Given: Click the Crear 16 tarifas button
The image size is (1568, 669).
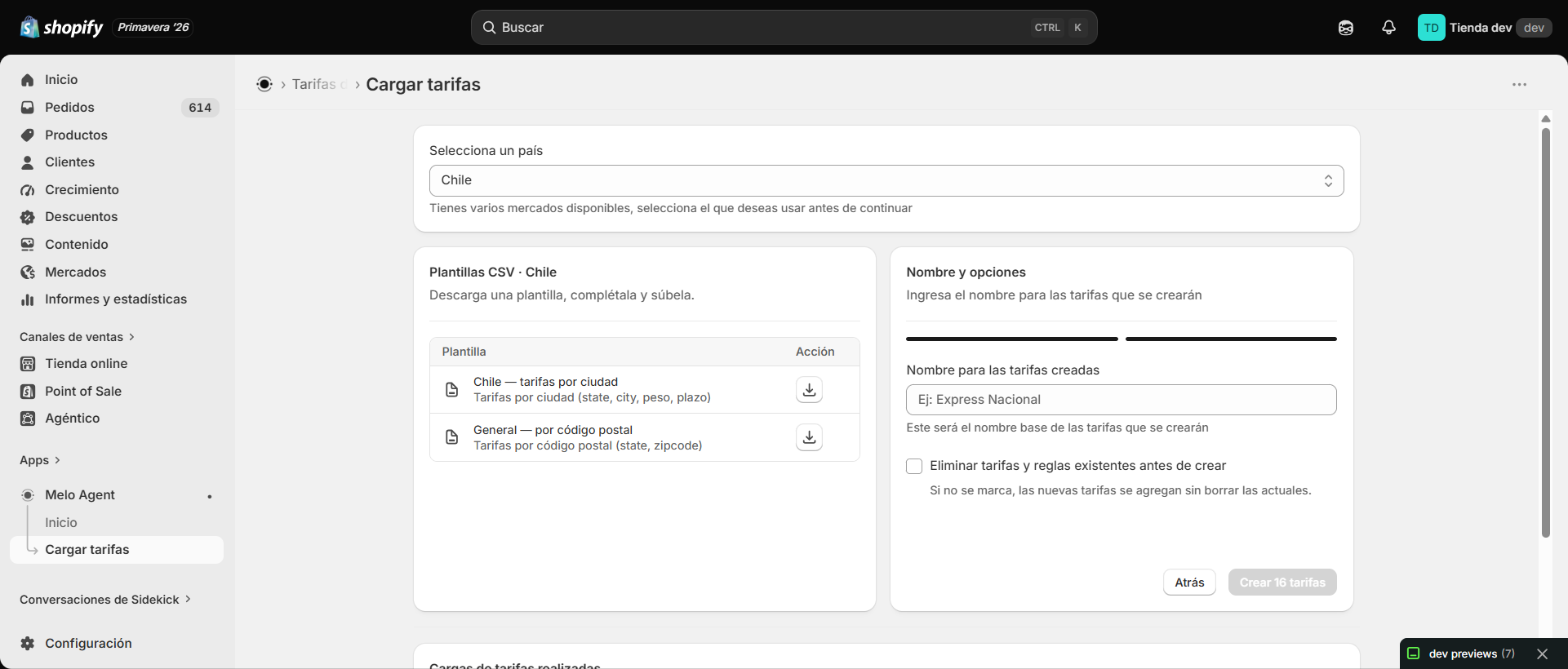Looking at the screenshot, I should pos(1282,583).
